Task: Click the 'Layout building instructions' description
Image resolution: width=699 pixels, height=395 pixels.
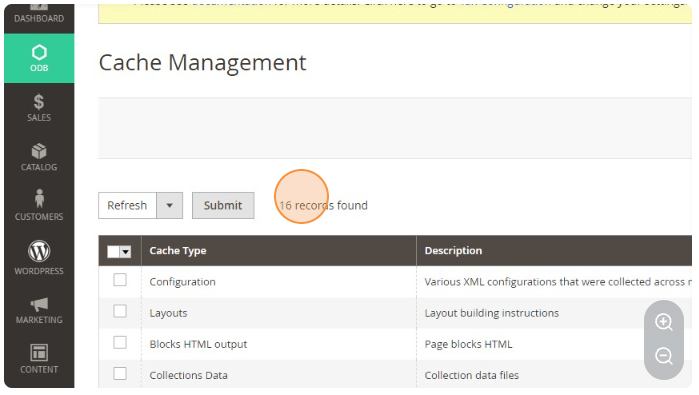Action: [491, 313]
